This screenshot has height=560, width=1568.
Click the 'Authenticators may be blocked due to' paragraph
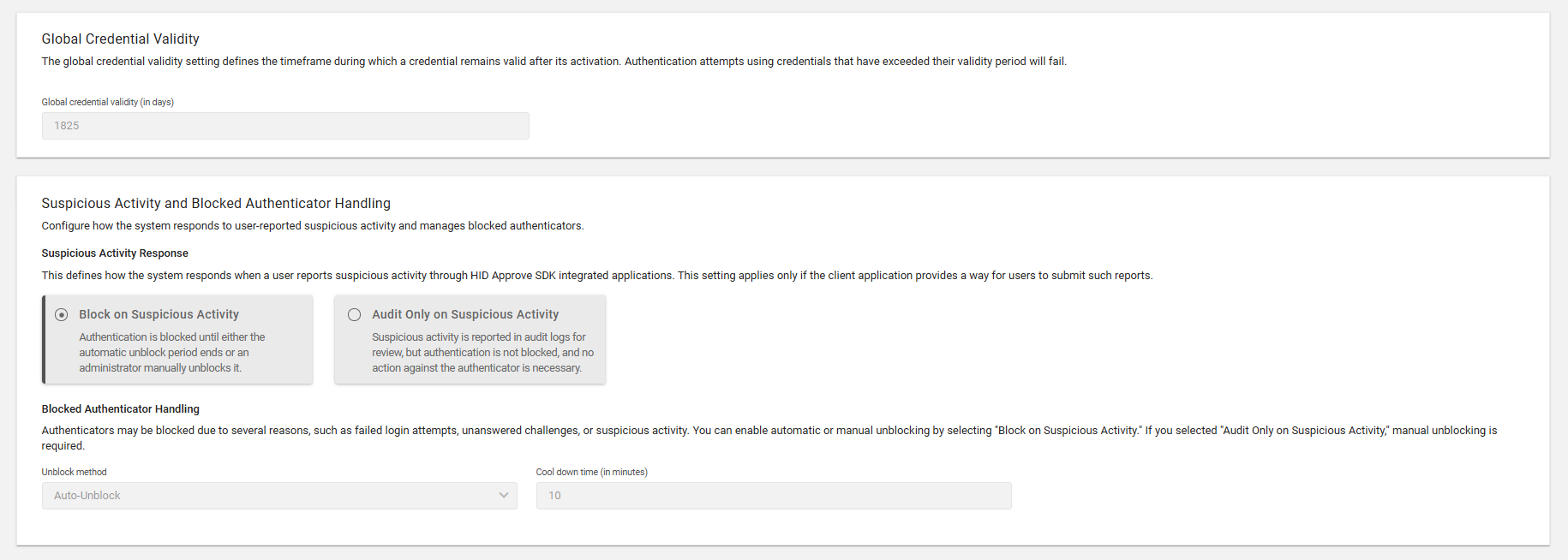(x=769, y=438)
